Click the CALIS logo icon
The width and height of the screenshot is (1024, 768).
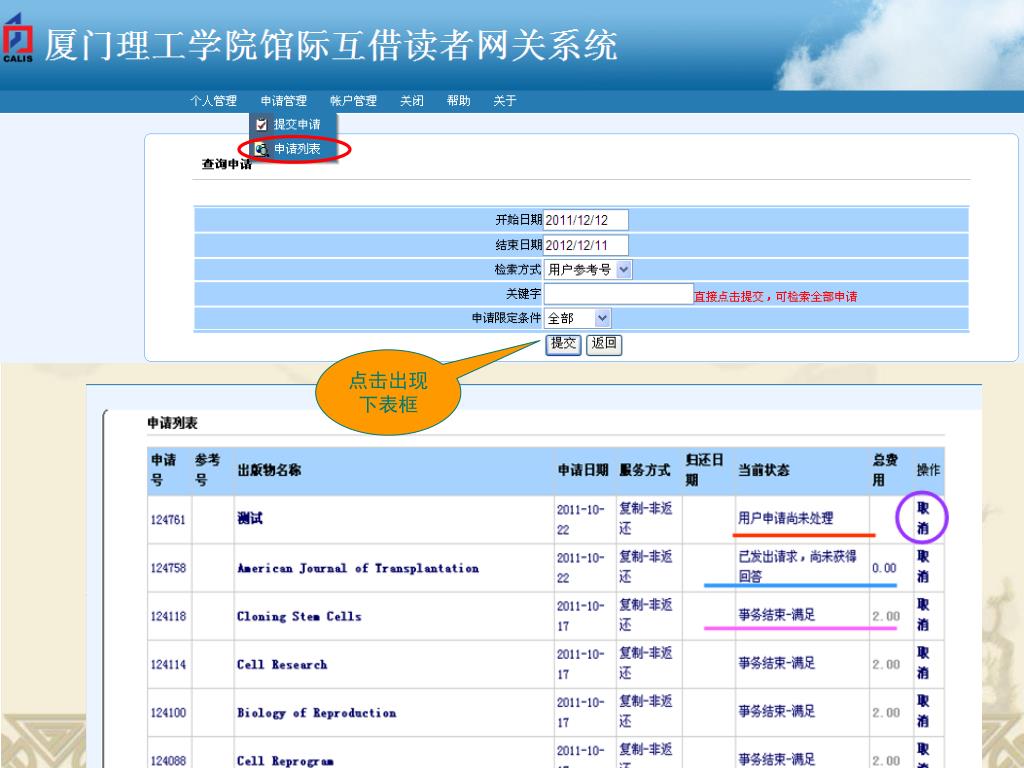(18, 43)
